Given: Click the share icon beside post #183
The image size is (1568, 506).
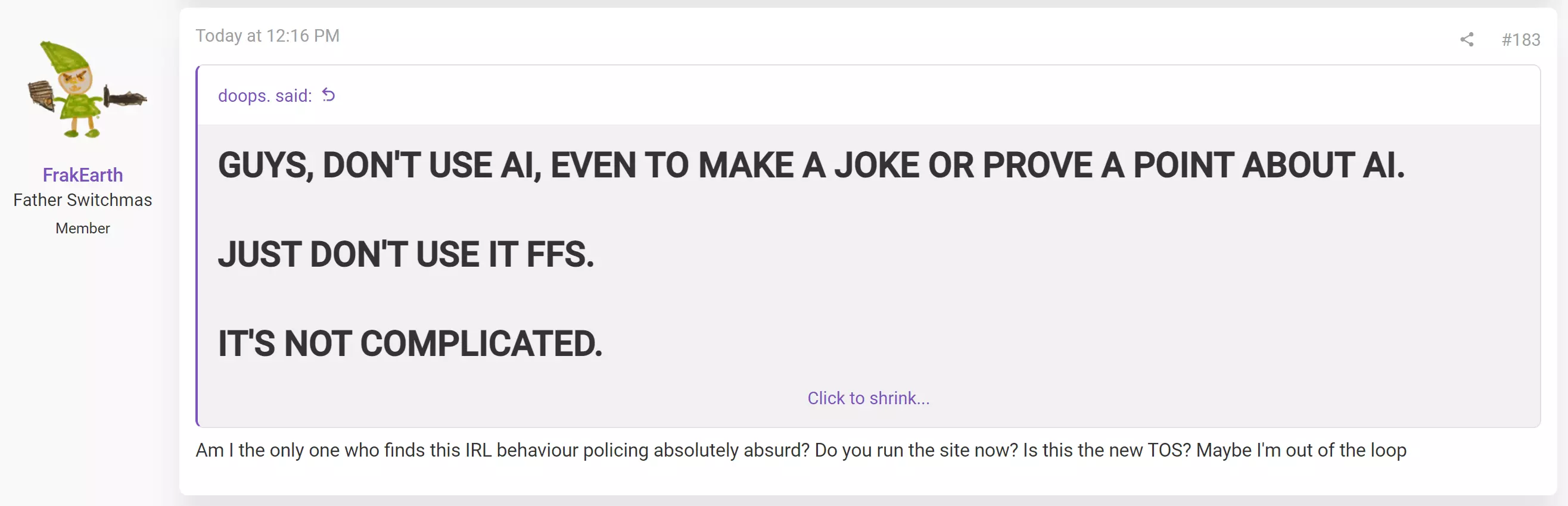Looking at the screenshot, I should pyautogui.click(x=1466, y=39).
